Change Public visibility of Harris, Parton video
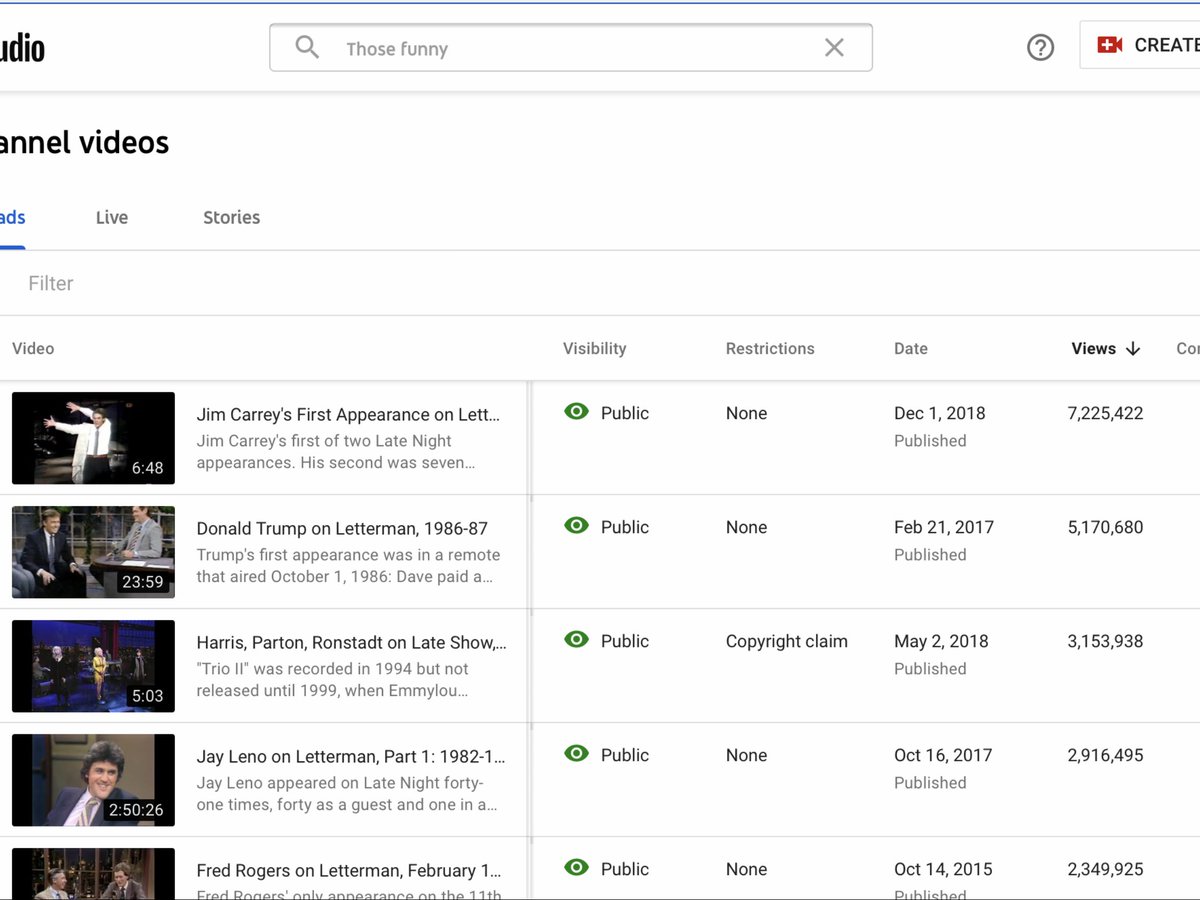Viewport: 1200px width, 900px height. (x=625, y=641)
